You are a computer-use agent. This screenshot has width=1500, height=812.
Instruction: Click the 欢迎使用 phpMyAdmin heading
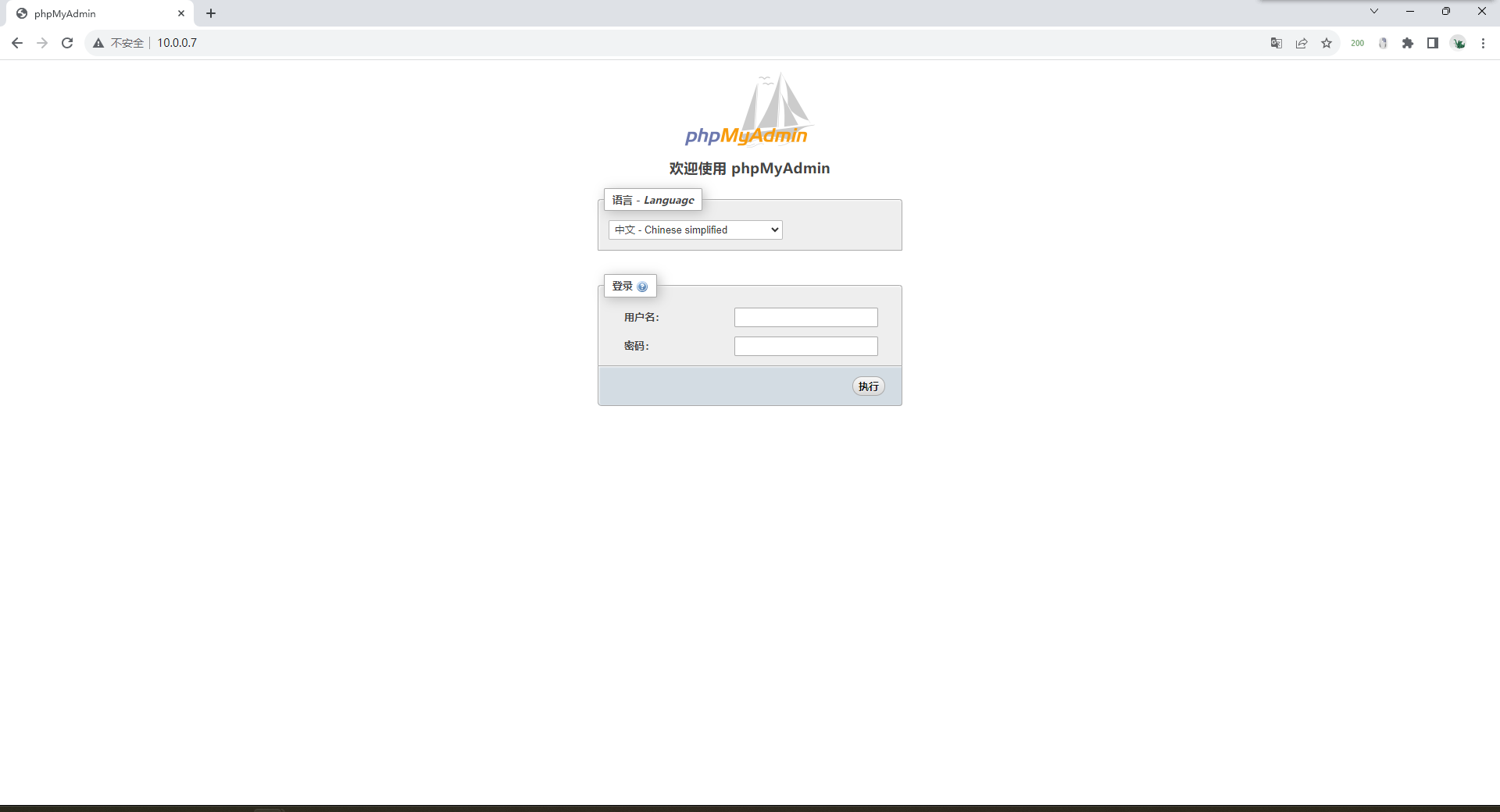(750, 168)
